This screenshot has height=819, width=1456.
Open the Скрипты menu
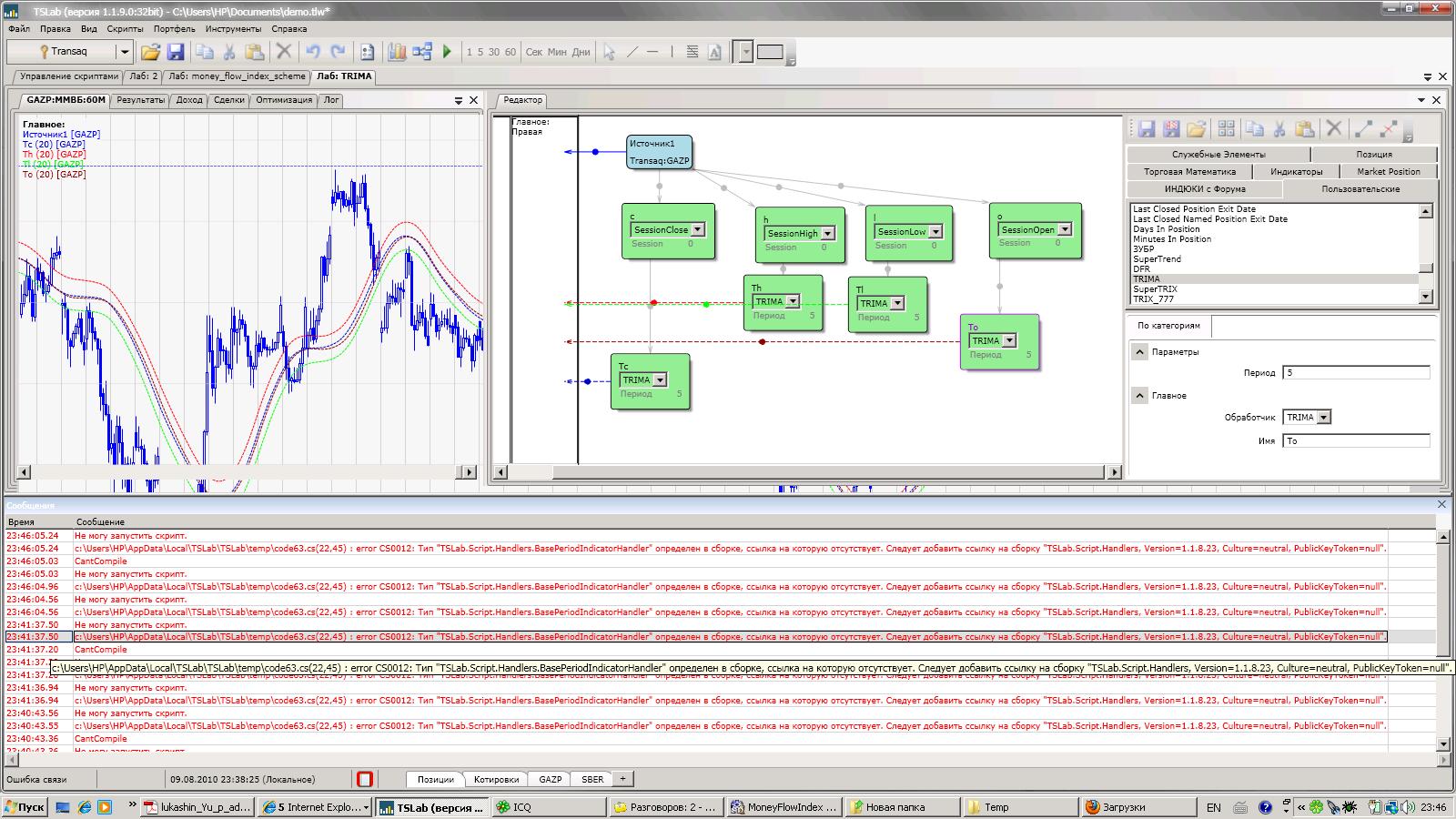click(x=125, y=28)
